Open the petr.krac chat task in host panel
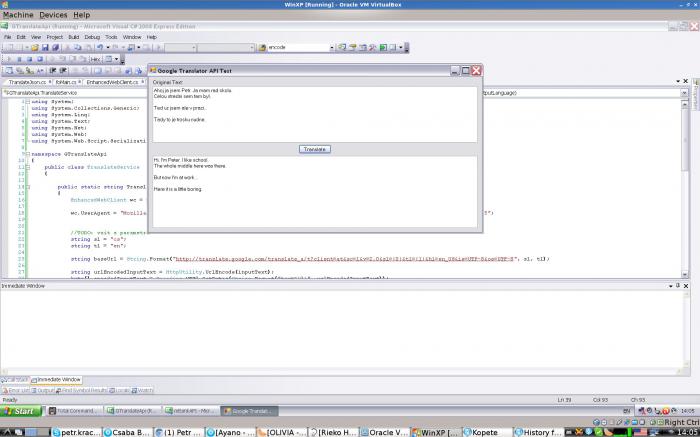This screenshot has height=437, width=700. click(x=76, y=432)
